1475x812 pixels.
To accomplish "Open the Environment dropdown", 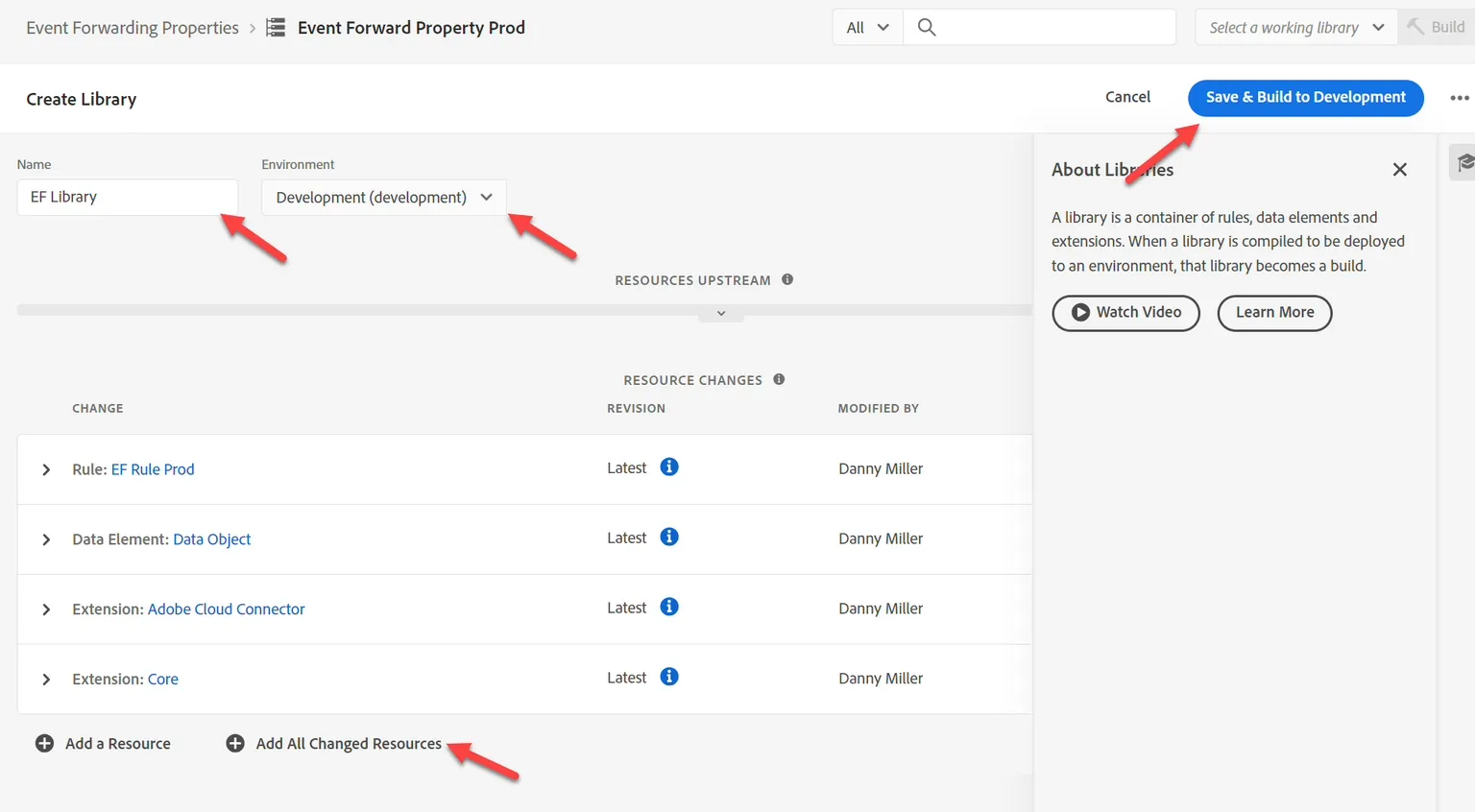I will tap(383, 197).
